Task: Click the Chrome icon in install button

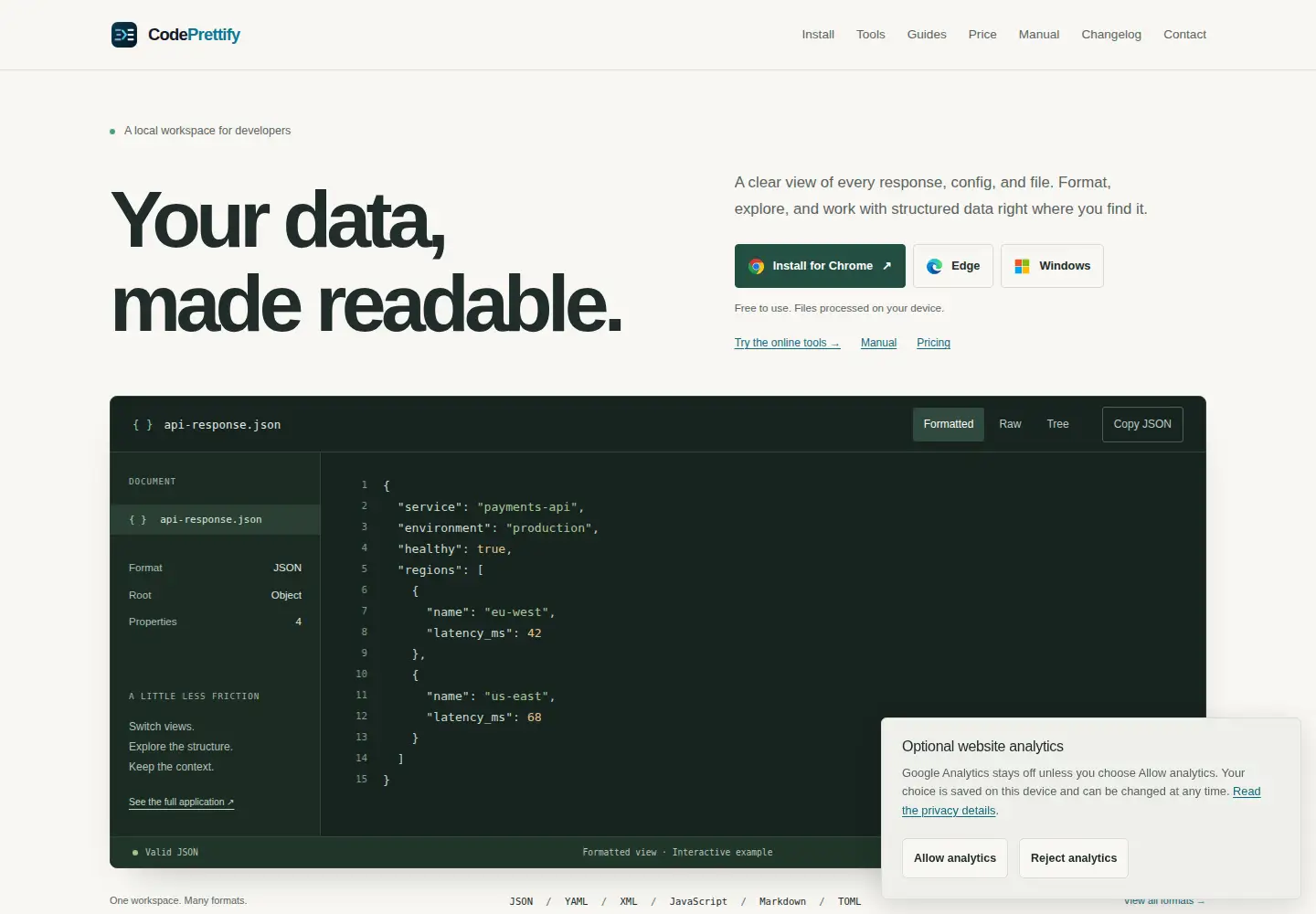Action: click(756, 266)
